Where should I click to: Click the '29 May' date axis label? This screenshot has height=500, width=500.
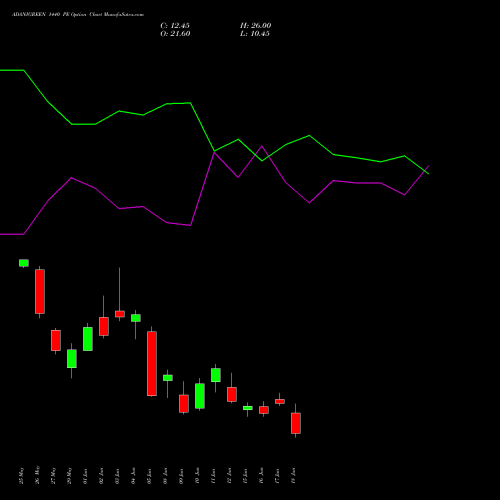[70, 476]
